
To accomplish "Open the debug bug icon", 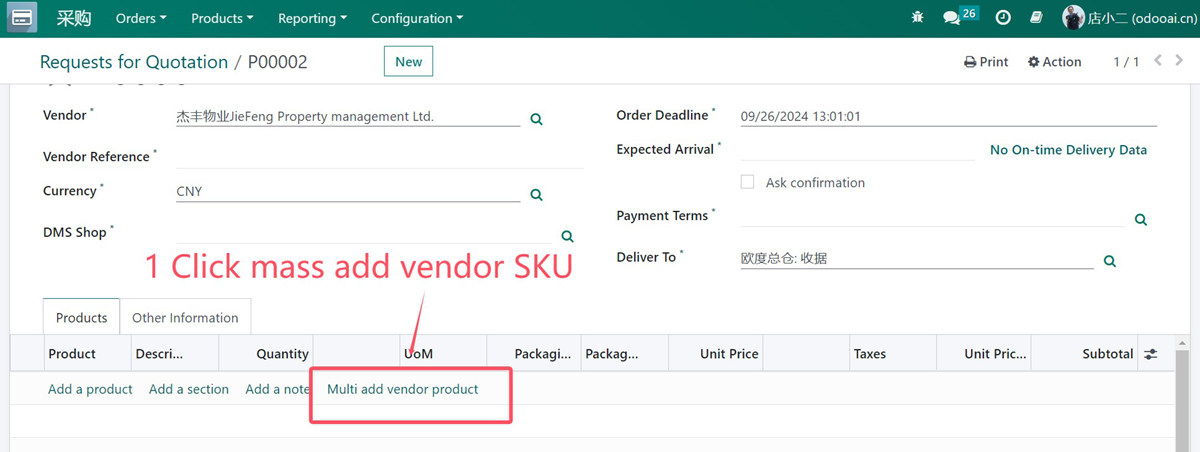I will click(x=918, y=18).
